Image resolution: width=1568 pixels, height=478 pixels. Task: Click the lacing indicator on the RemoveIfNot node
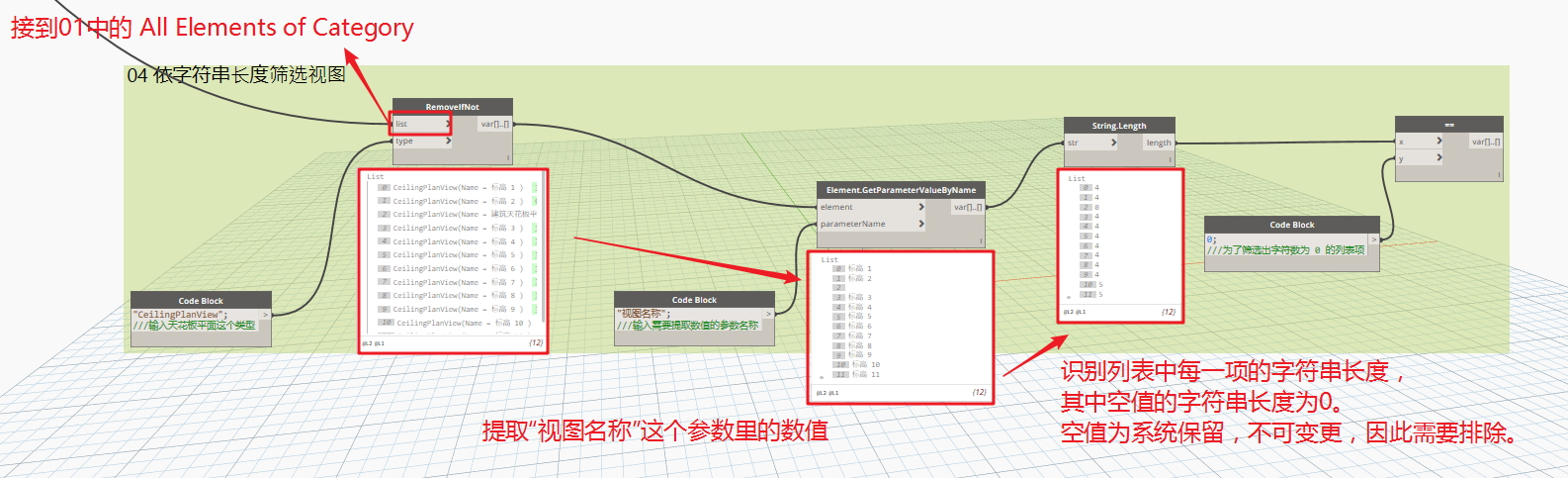point(508,157)
